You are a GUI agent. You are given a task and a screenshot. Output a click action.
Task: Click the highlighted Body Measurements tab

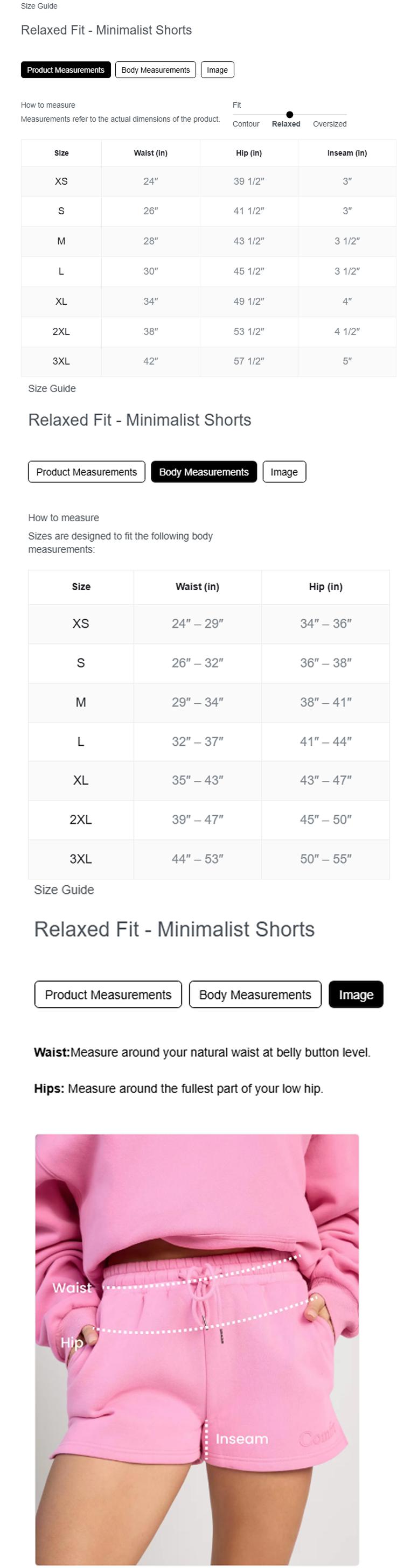point(204,472)
